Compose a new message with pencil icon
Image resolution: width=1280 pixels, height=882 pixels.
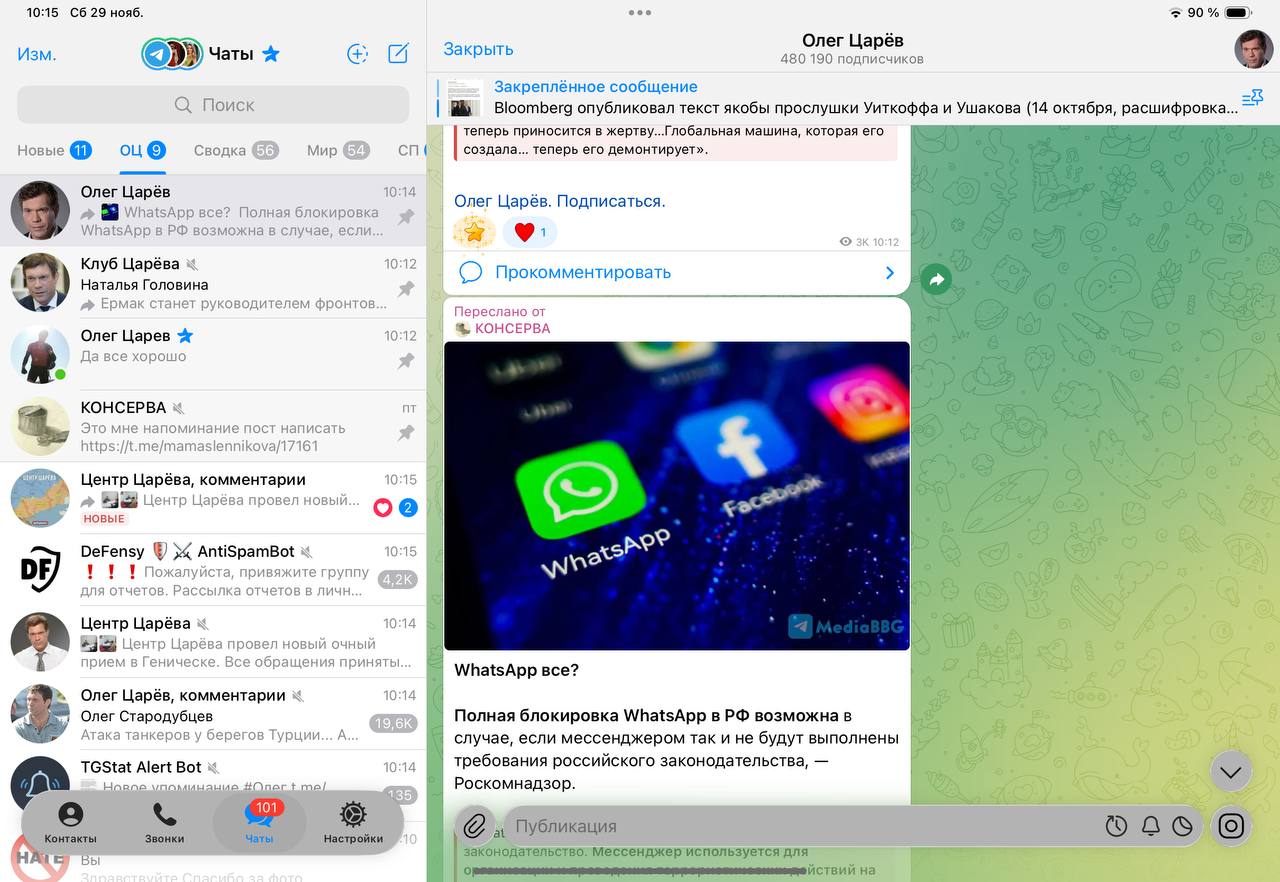pyautogui.click(x=397, y=53)
